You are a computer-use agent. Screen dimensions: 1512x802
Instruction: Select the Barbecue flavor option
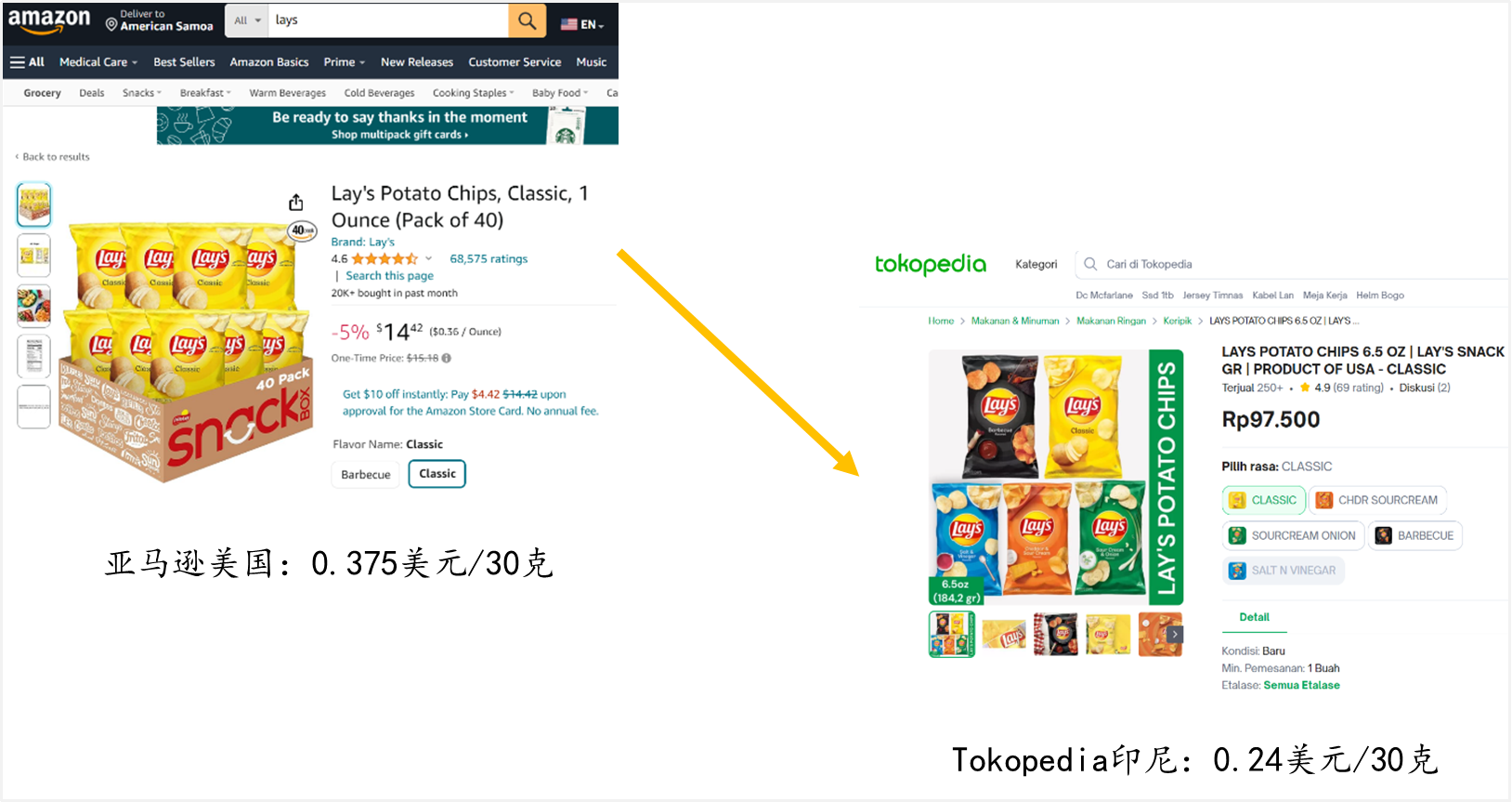[366, 474]
